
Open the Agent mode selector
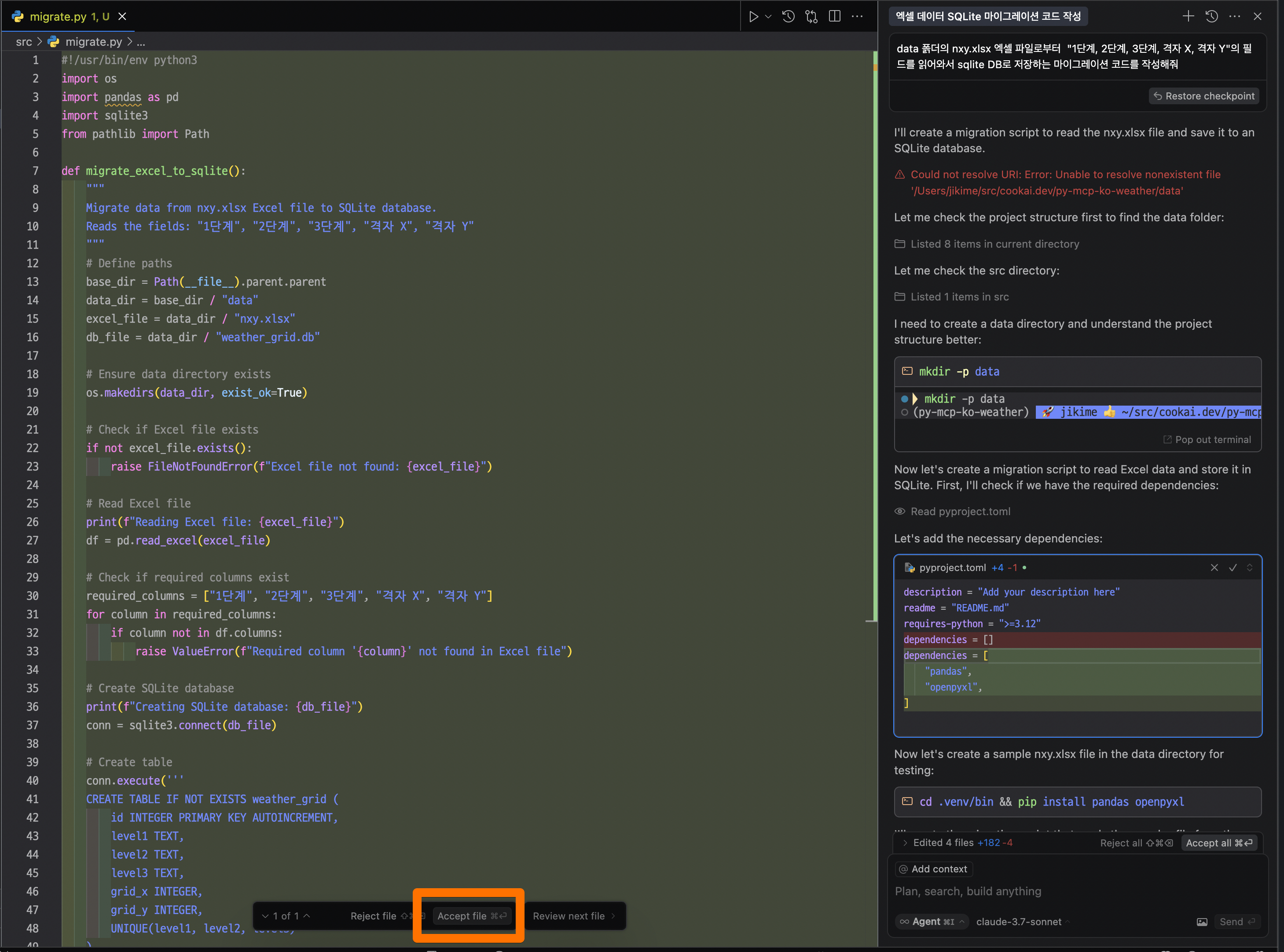[931, 922]
